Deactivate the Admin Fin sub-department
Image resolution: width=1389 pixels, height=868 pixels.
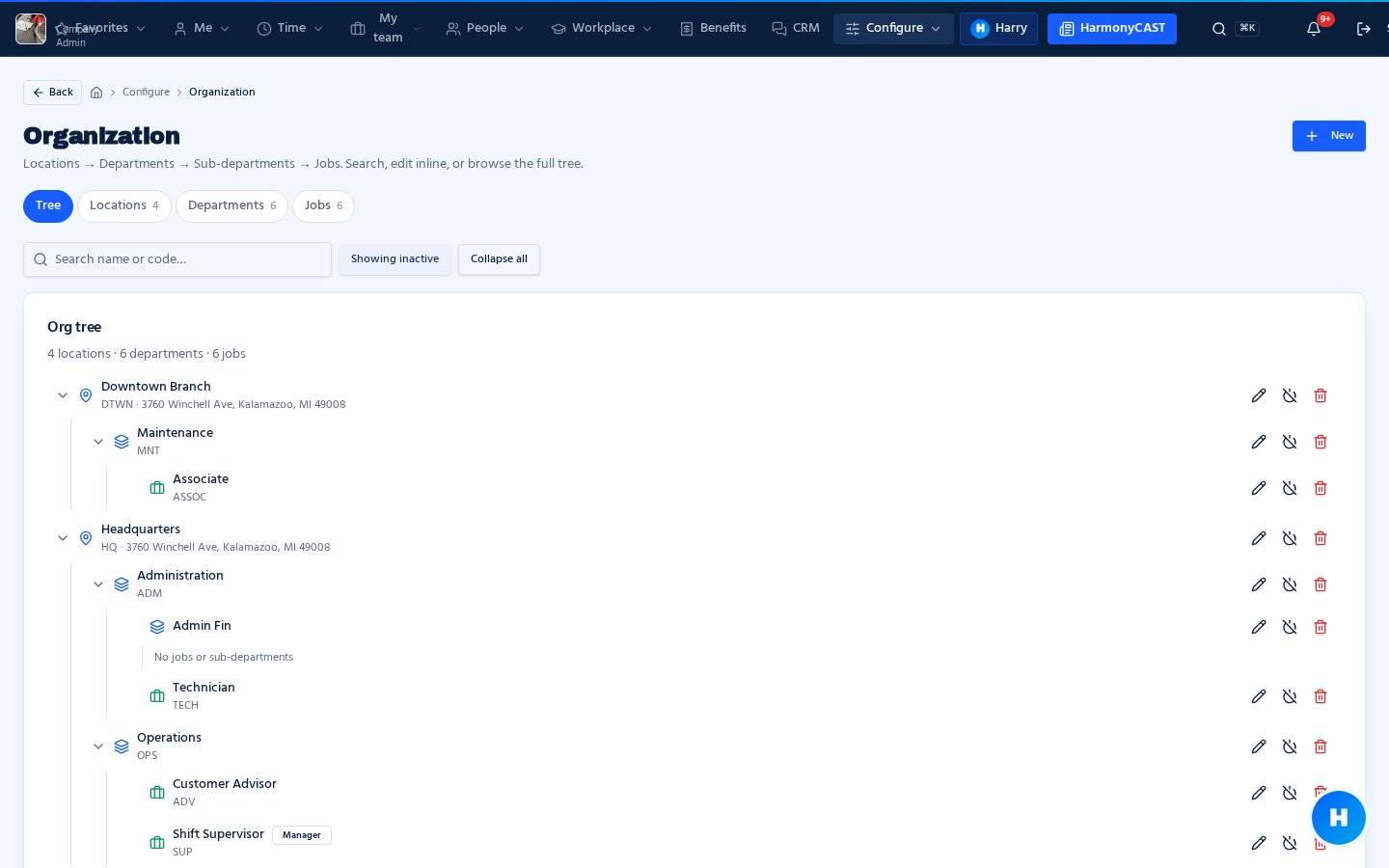click(1290, 627)
